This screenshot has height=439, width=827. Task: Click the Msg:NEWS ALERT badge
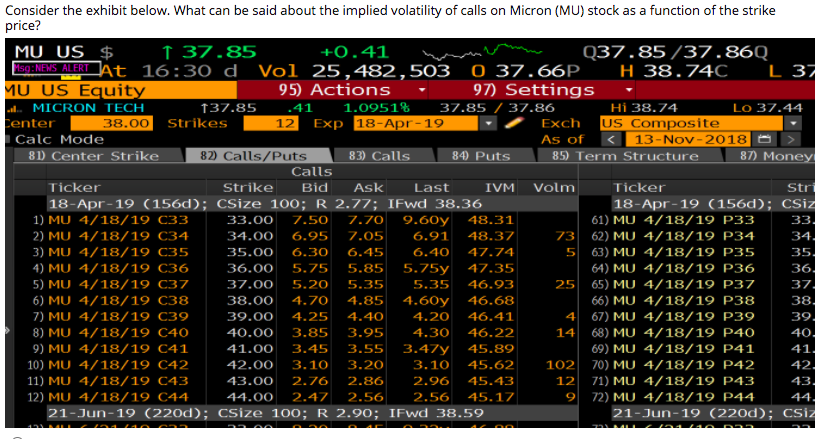[x=56, y=68]
